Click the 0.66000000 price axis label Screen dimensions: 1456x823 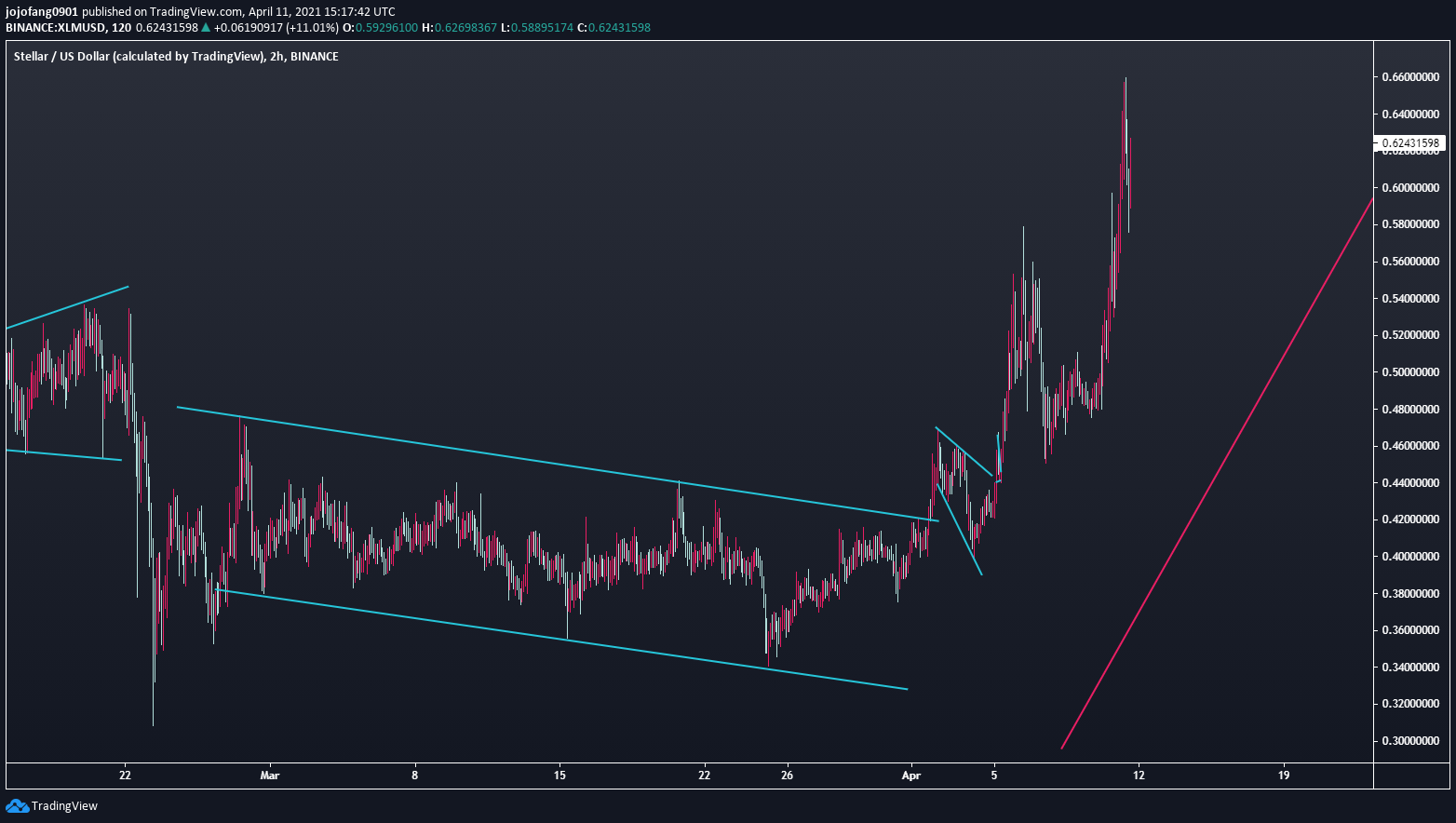1410,77
